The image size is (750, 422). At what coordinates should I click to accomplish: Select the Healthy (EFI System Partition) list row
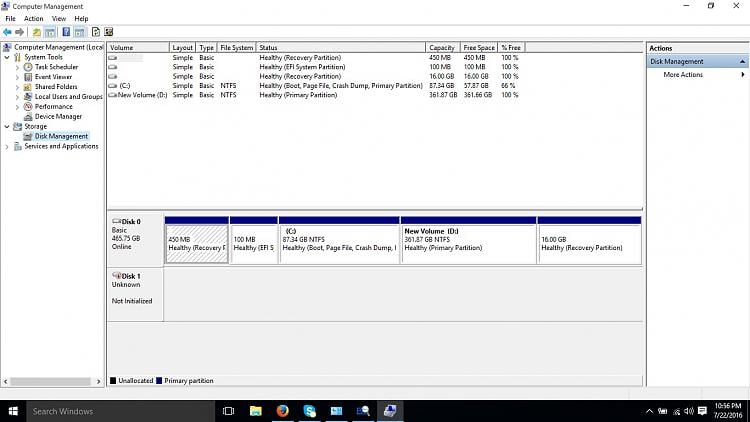[x=314, y=67]
